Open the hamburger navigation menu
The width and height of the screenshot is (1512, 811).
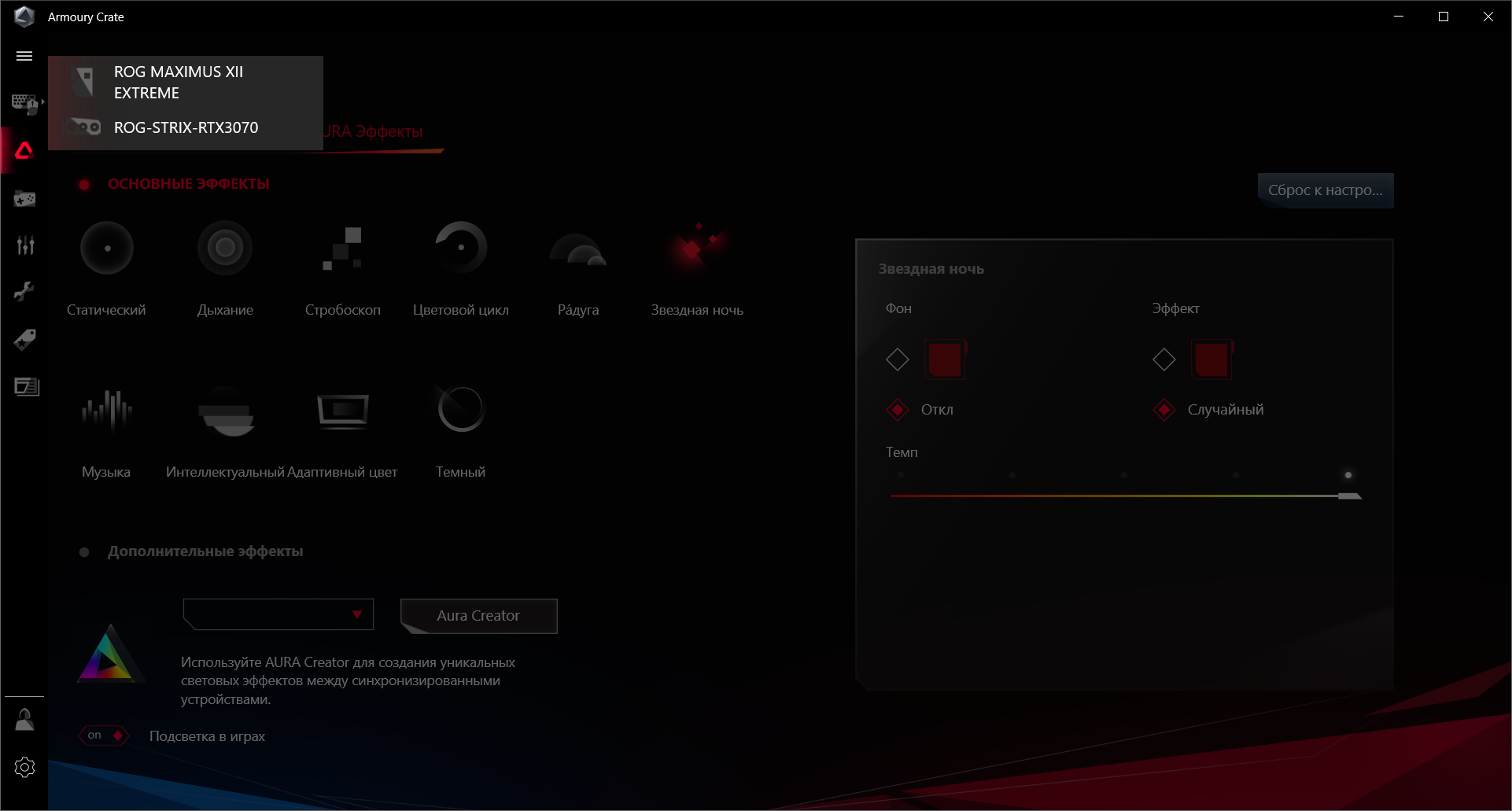coord(24,56)
